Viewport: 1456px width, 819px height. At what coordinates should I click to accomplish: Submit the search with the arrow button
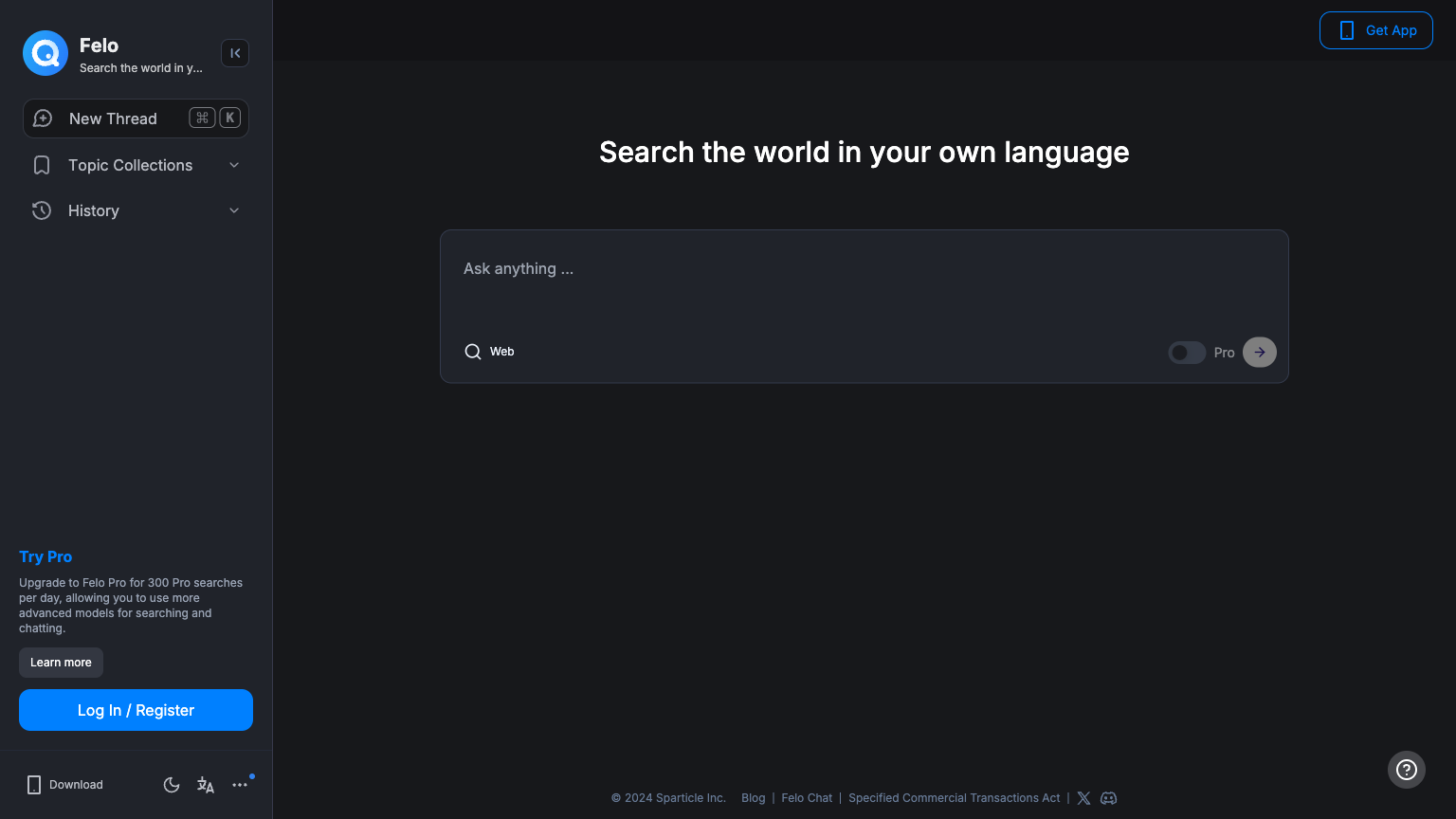coord(1259,352)
